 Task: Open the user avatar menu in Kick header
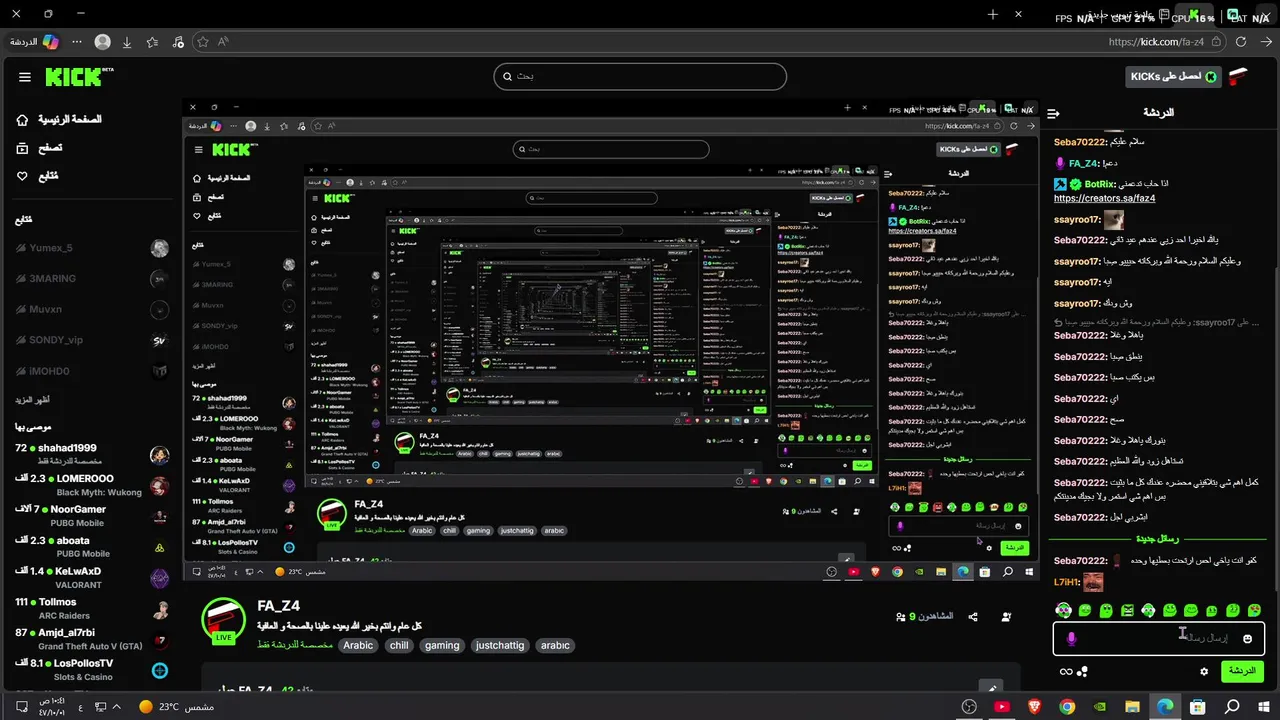click(1239, 77)
